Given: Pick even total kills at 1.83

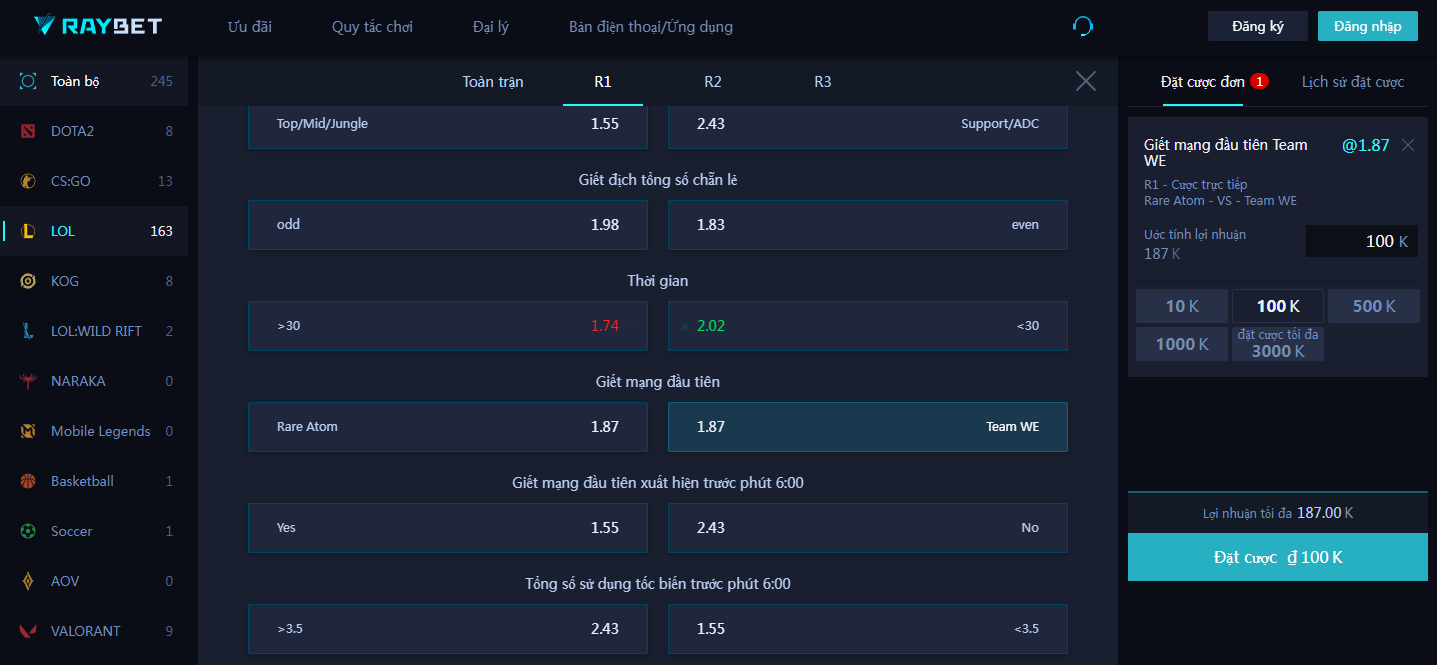Looking at the screenshot, I should click(x=868, y=225).
